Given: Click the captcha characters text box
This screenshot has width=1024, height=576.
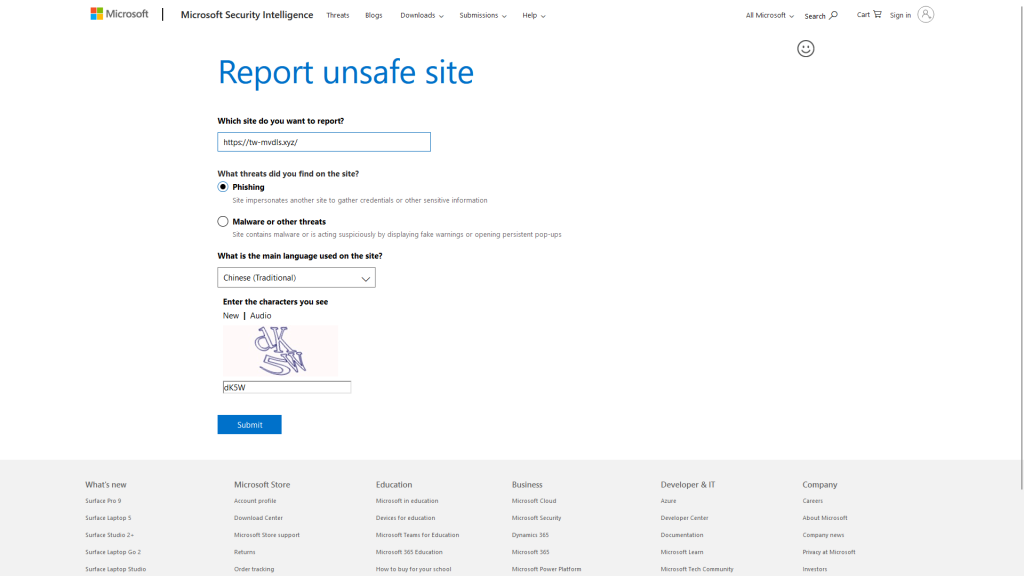Looking at the screenshot, I should 286,387.
